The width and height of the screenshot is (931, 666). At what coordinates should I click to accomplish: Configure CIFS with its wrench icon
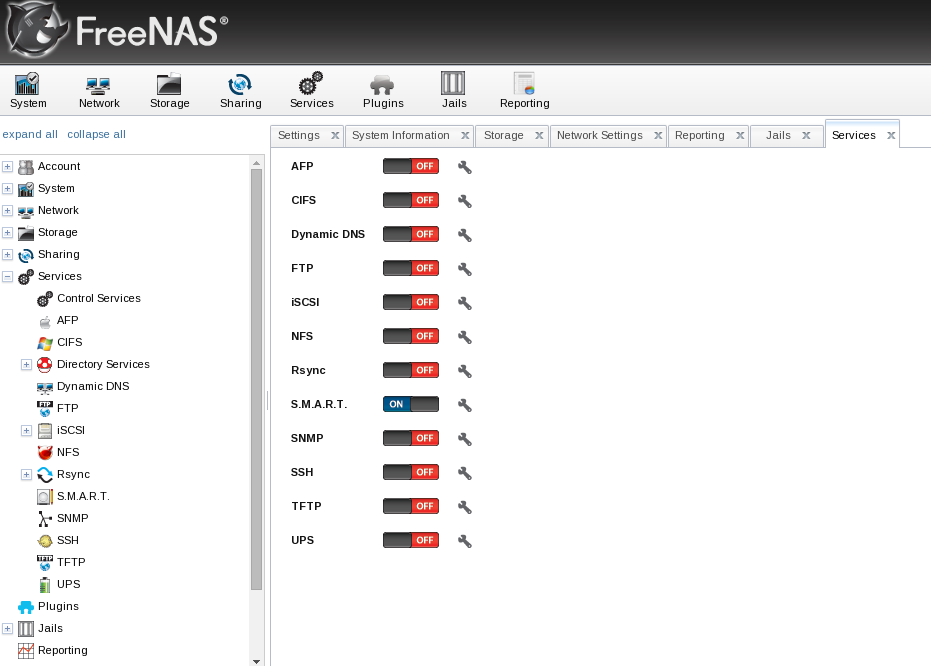[x=464, y=201]
